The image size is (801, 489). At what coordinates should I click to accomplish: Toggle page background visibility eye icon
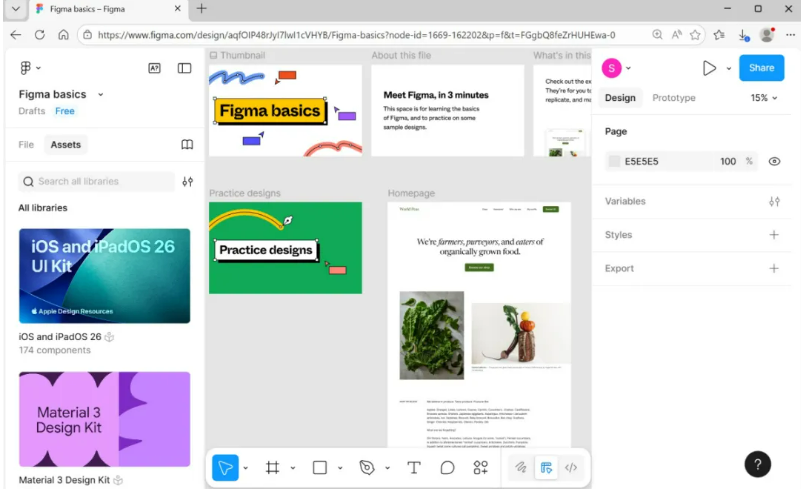(x=774, y=161)
